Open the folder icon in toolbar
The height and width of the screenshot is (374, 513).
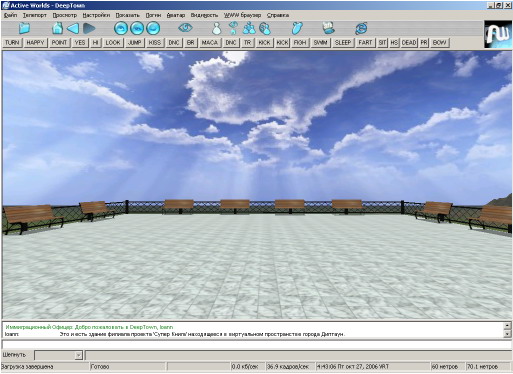[24, 28]
